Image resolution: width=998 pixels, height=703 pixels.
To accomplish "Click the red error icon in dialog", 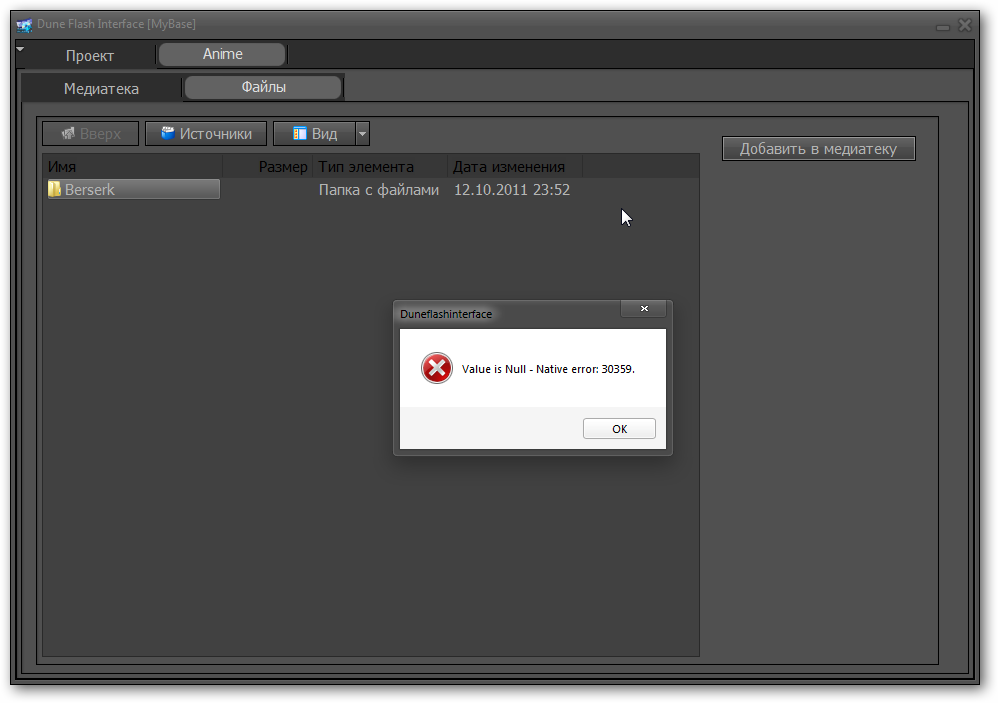I will (x=437, y=369).
